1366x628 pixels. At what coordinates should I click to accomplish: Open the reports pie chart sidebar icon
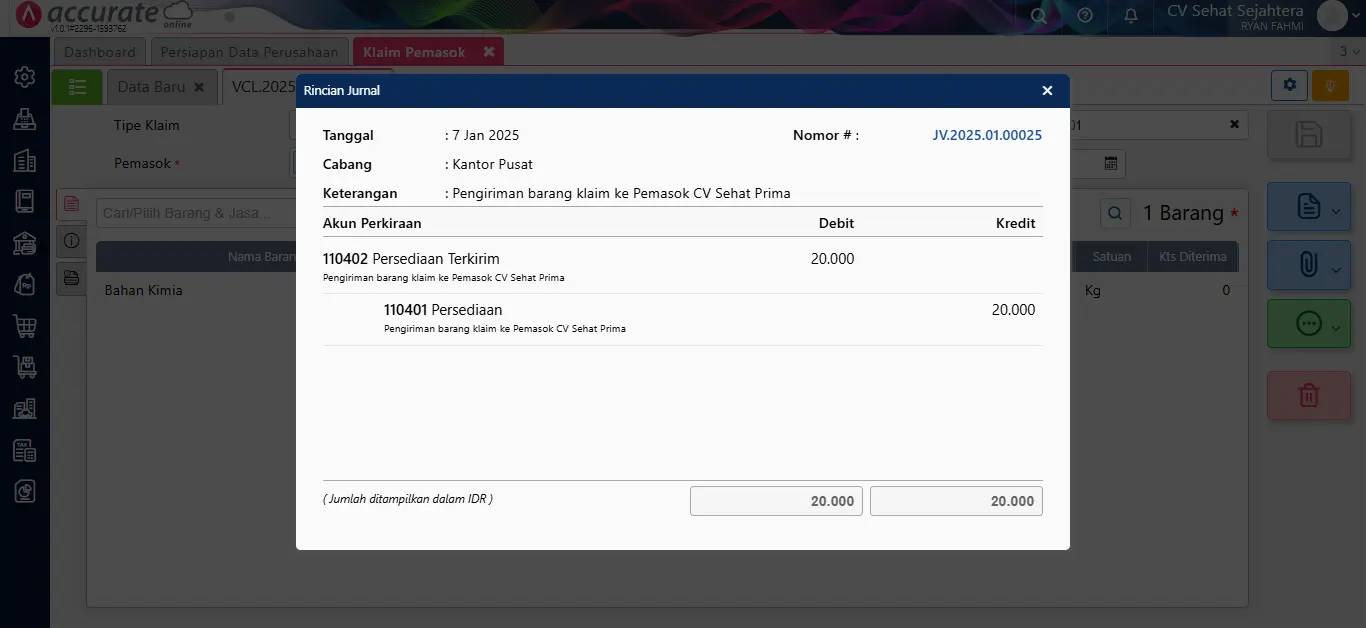click(25, 491)
